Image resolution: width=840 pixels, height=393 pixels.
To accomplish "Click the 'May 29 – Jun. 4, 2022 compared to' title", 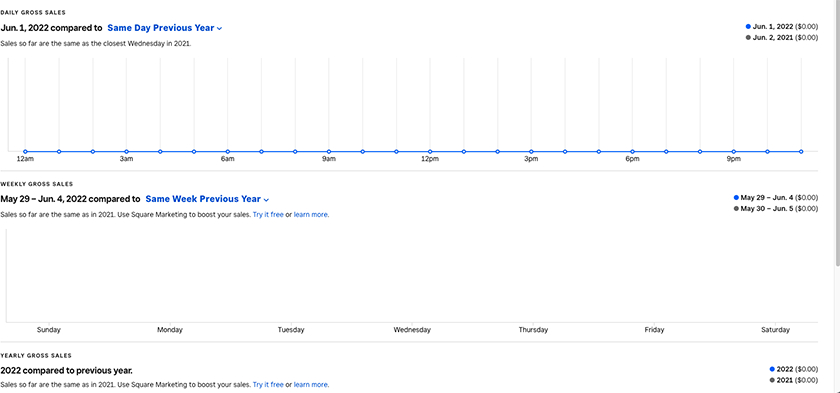I will pos(70,199).
